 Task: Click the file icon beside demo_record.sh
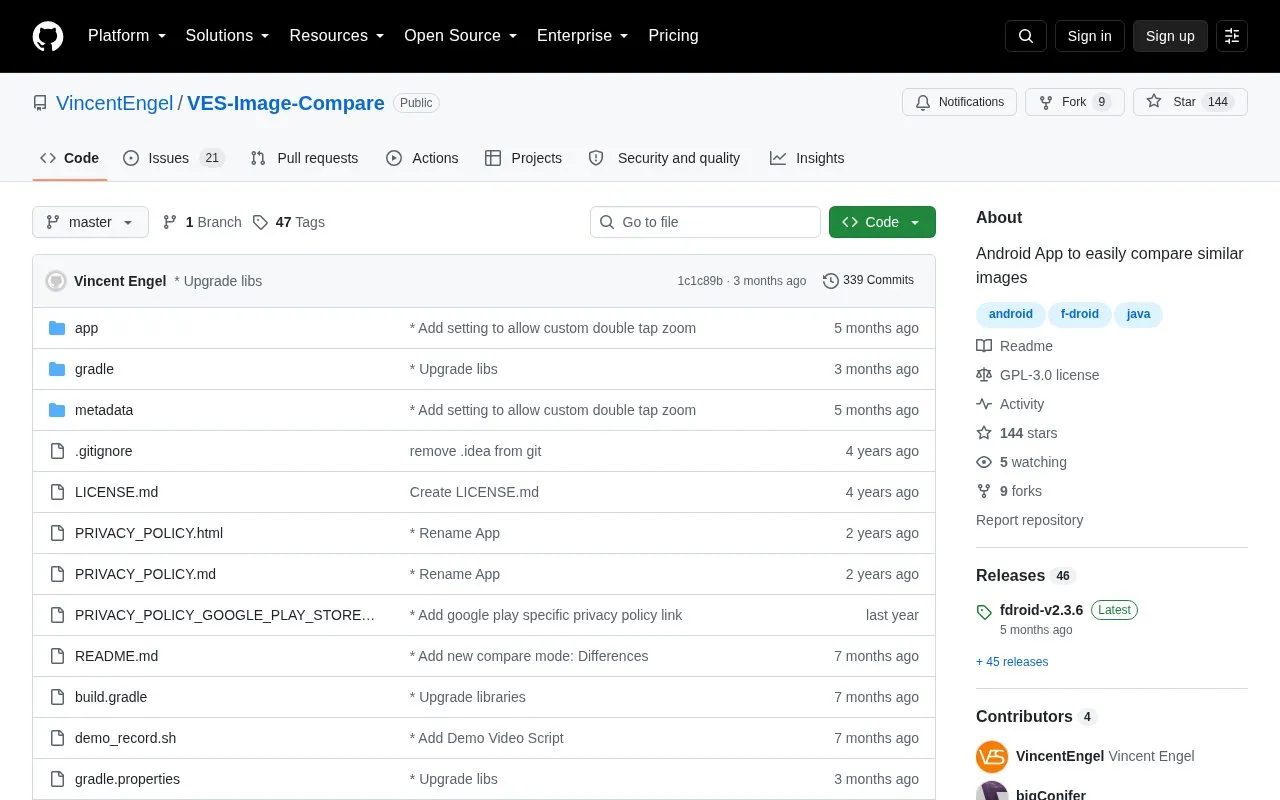[57, 738]
